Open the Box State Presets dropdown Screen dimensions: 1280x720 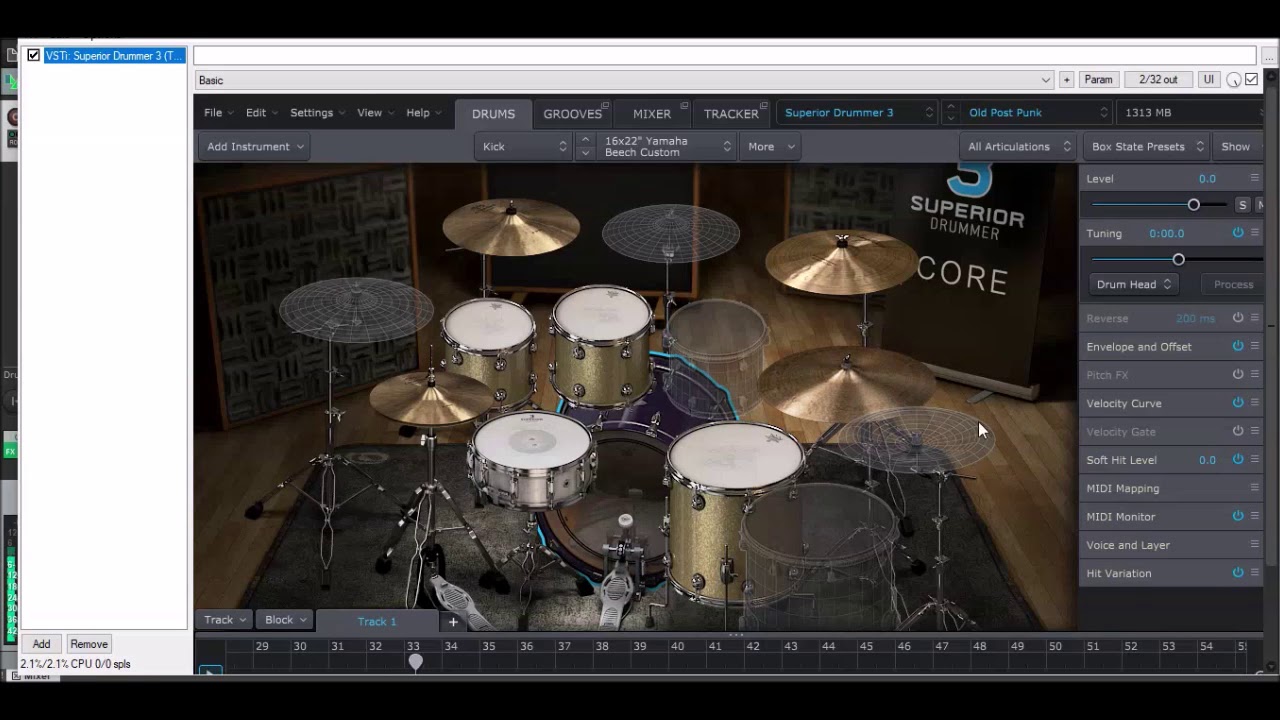coord(1147,146)
